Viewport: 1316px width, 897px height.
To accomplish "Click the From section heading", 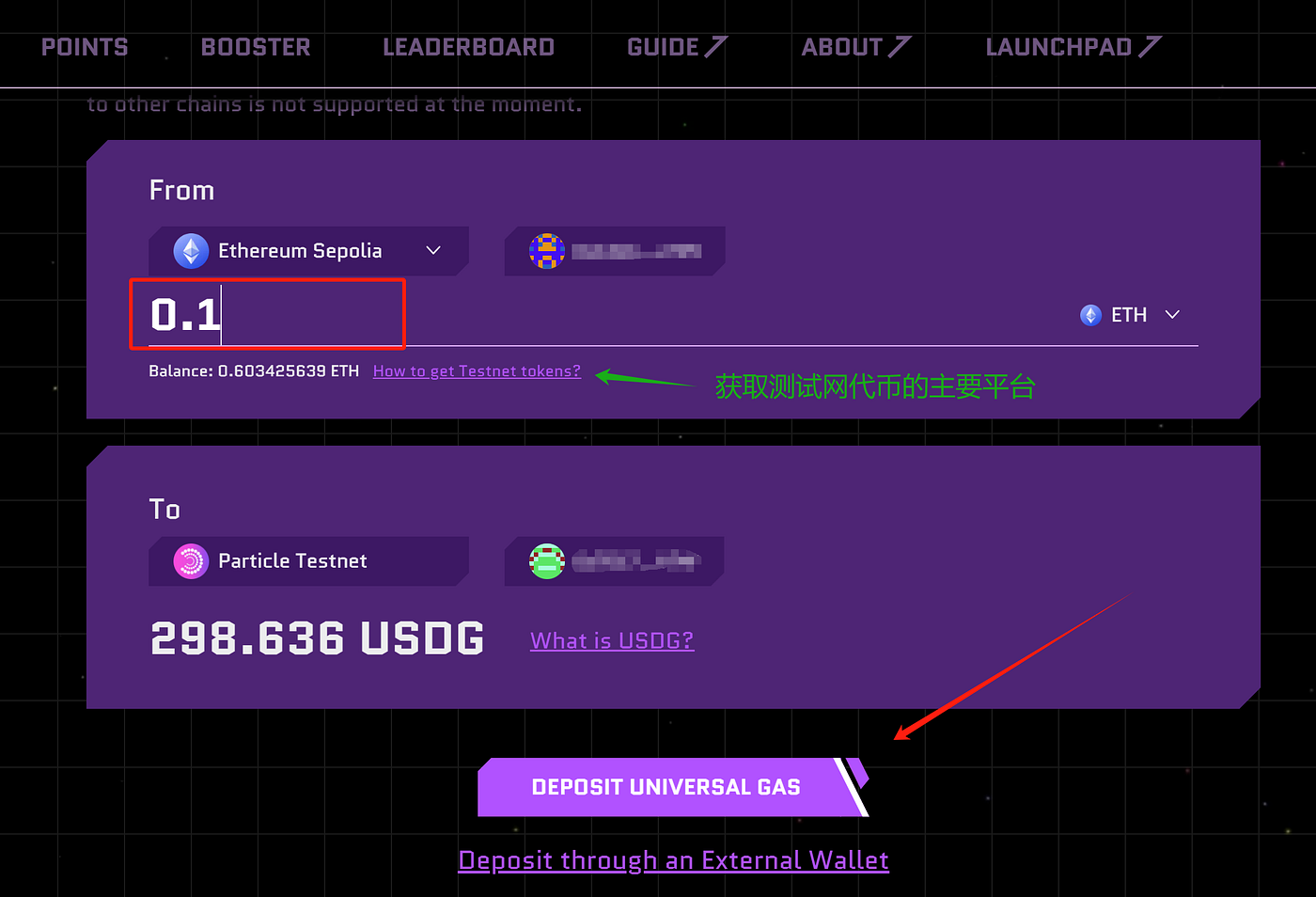I will pos(181,190).
